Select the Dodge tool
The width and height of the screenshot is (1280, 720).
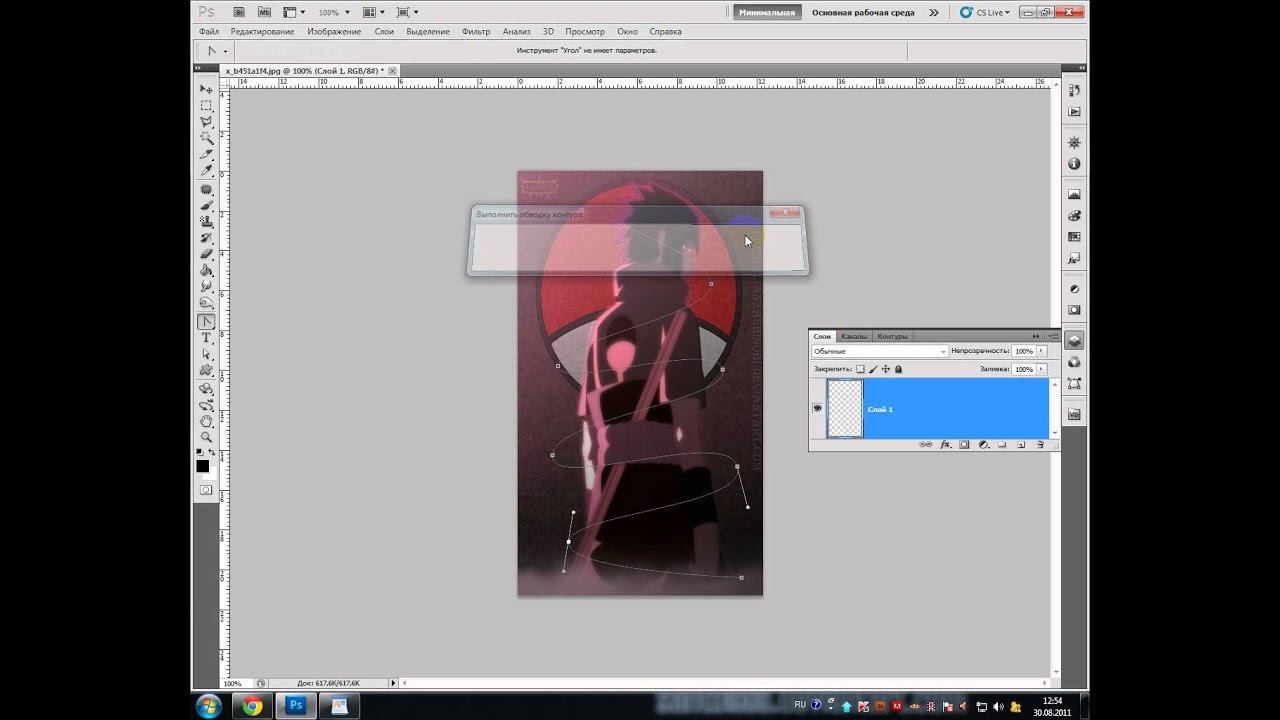(x=206, y=303)
